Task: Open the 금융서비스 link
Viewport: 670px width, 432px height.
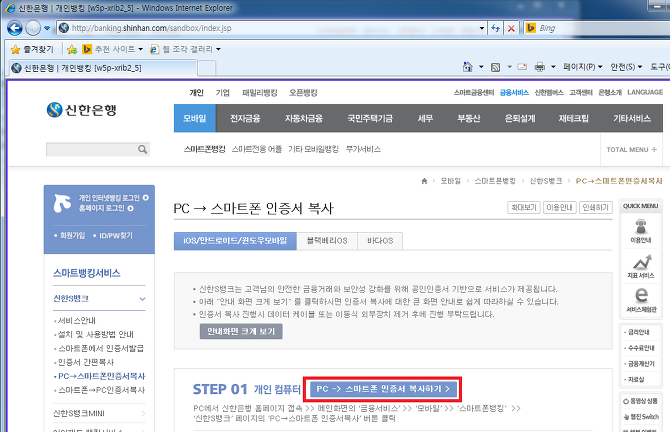Action: [514, 92]
